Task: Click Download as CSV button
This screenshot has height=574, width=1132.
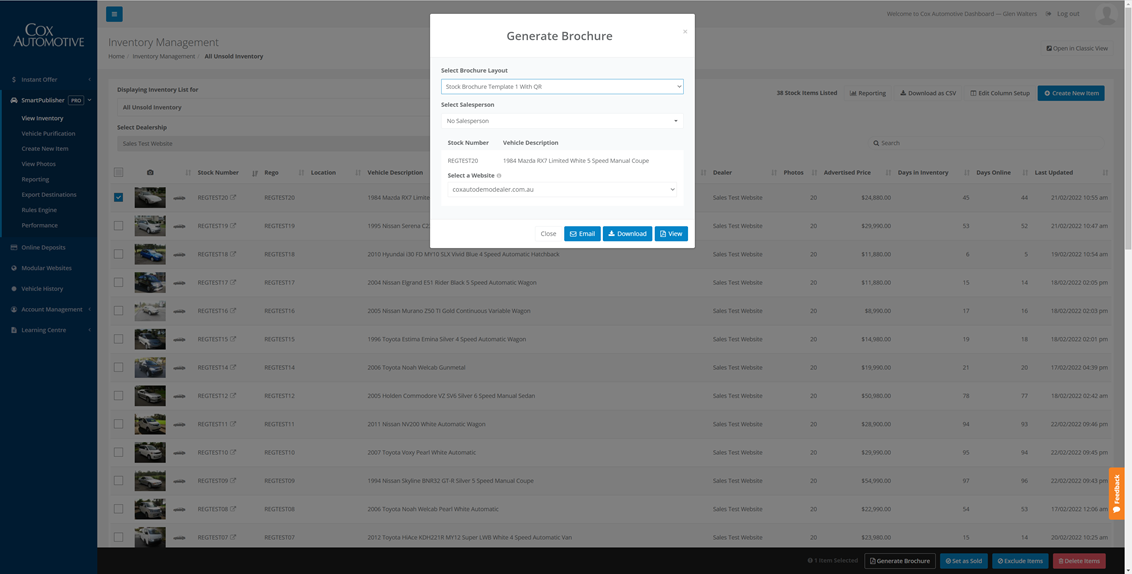Action: (928, 93)
